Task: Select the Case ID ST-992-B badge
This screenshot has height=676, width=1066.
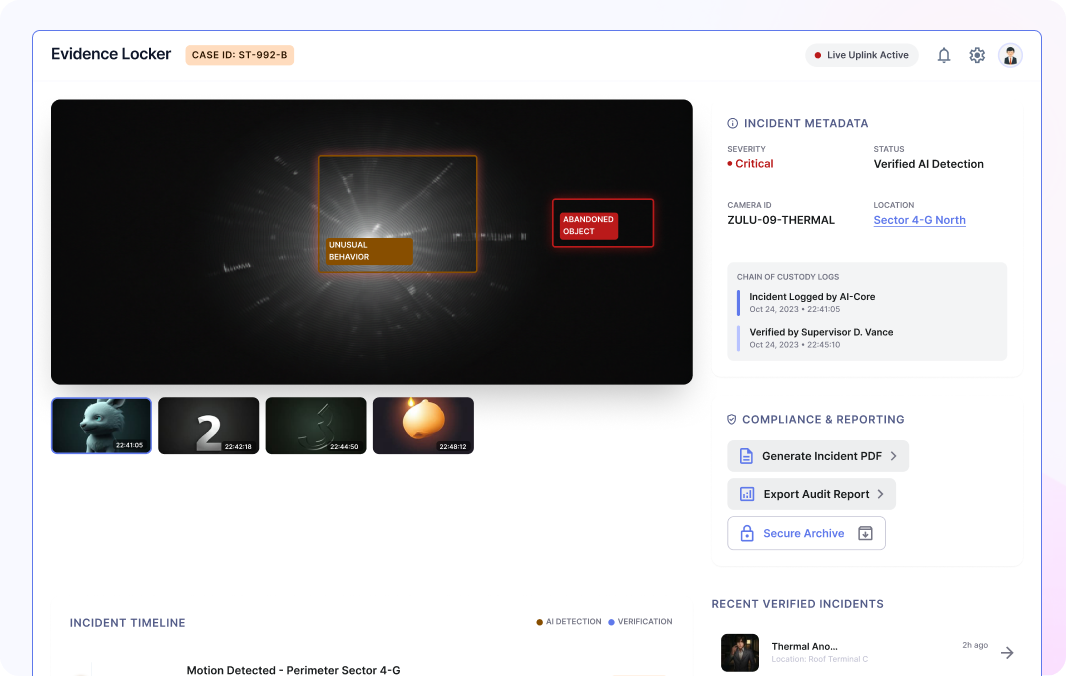Action: coord(239,55)
